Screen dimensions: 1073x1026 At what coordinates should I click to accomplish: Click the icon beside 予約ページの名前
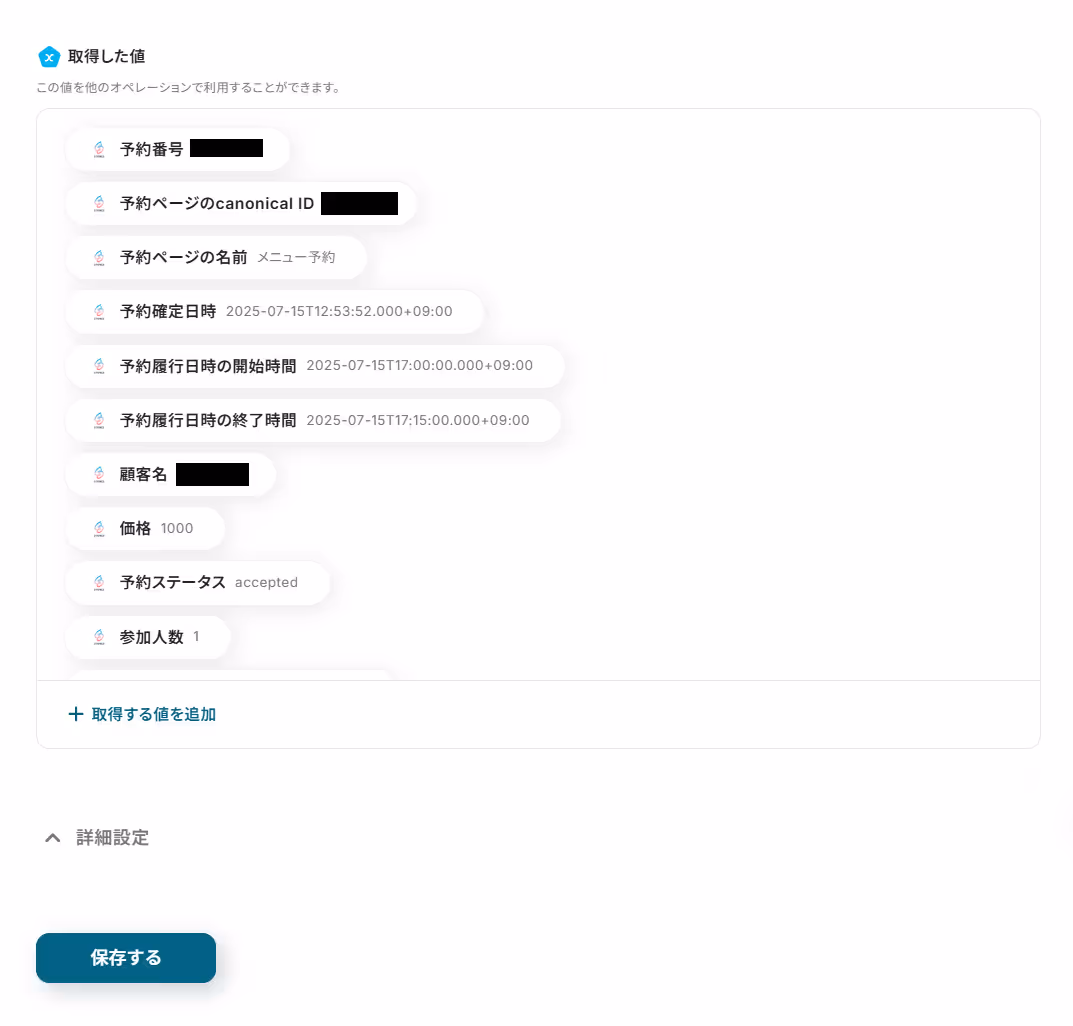99,257
